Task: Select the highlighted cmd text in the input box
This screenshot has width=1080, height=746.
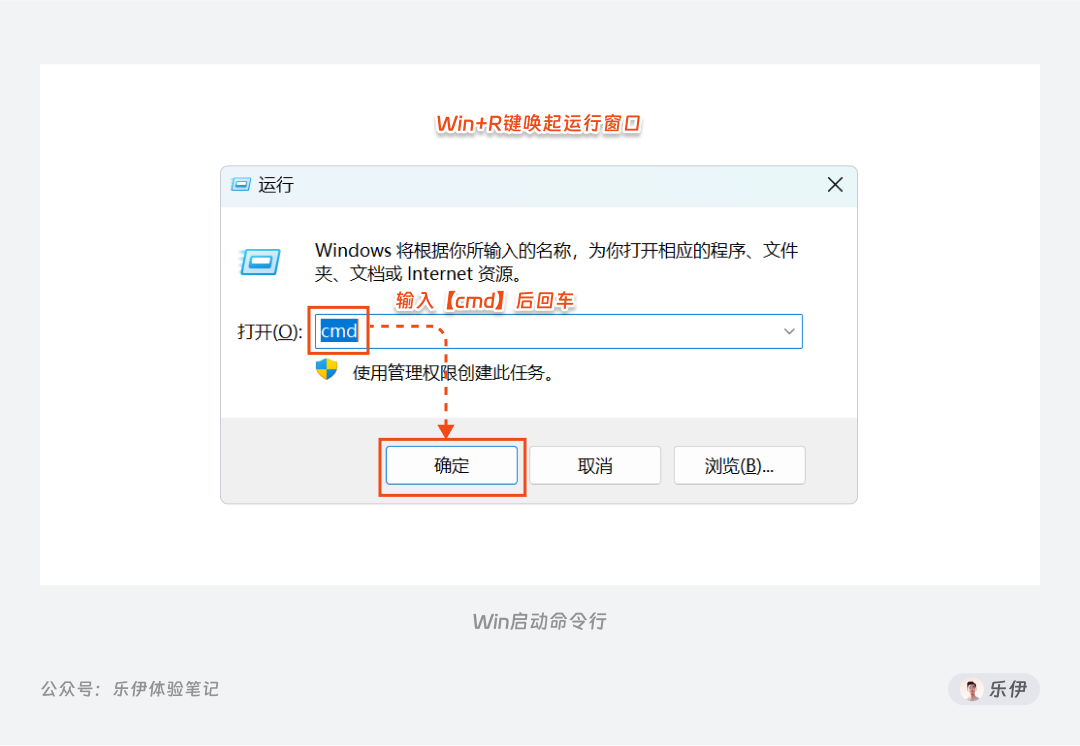Action: 339,331
